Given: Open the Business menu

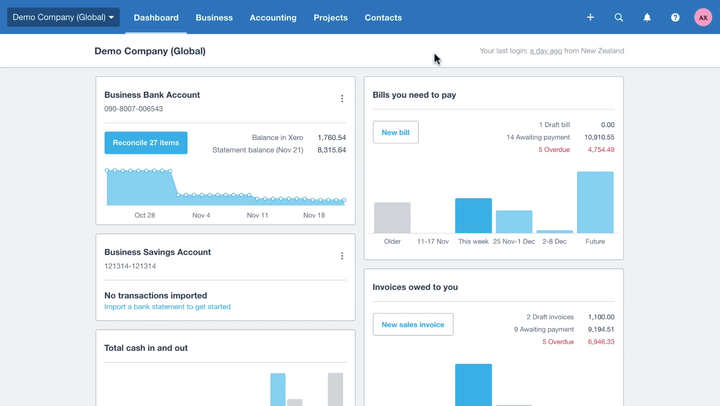Looking at the screenshot, I should (214, 17).
